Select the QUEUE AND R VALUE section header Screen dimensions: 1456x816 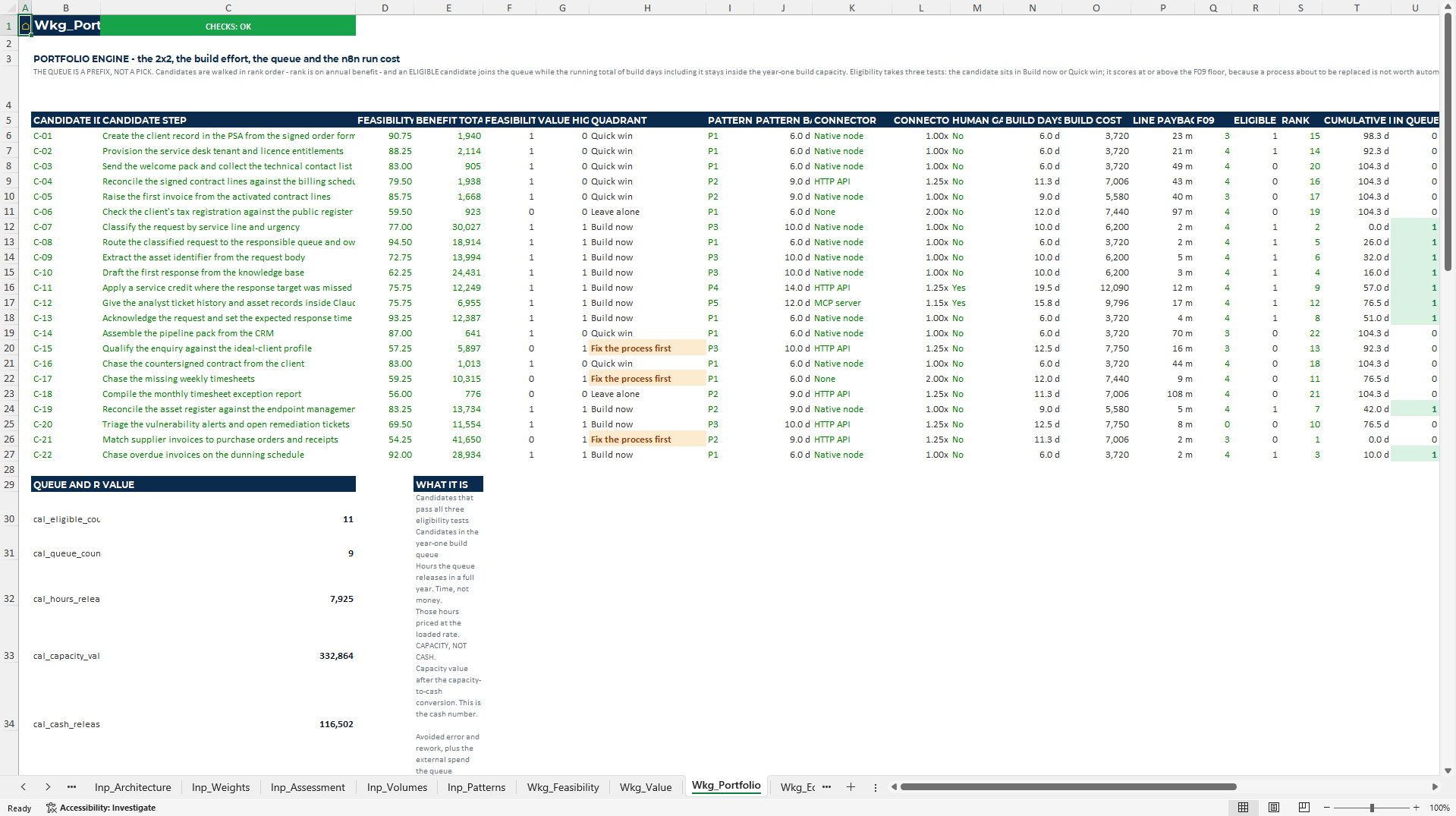click(x=193, y=484)
